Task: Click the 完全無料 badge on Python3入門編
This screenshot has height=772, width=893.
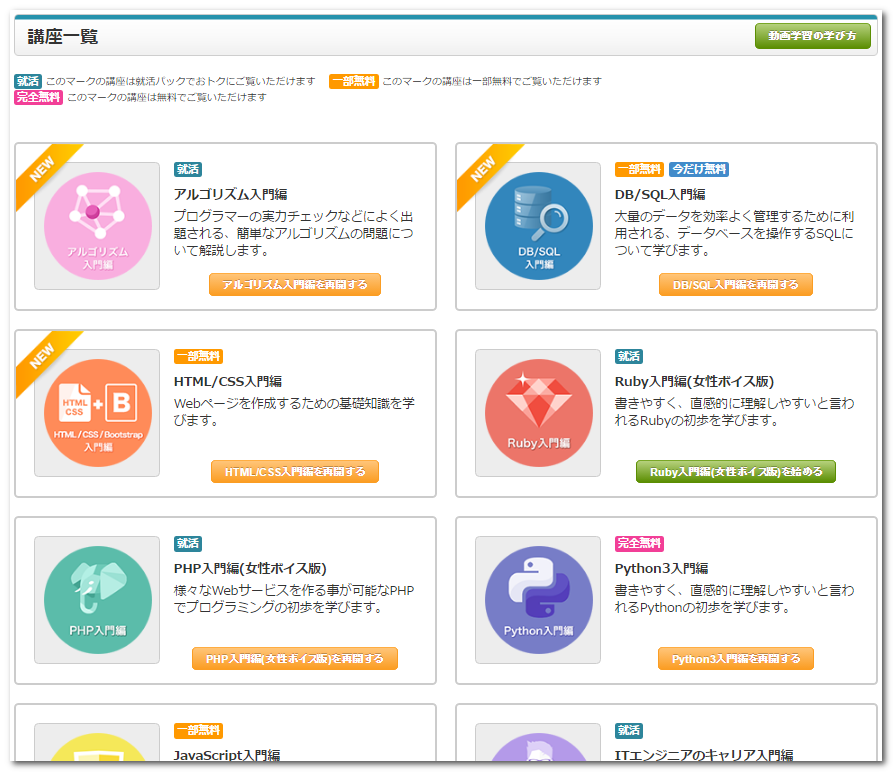Action: click(639, 543)
